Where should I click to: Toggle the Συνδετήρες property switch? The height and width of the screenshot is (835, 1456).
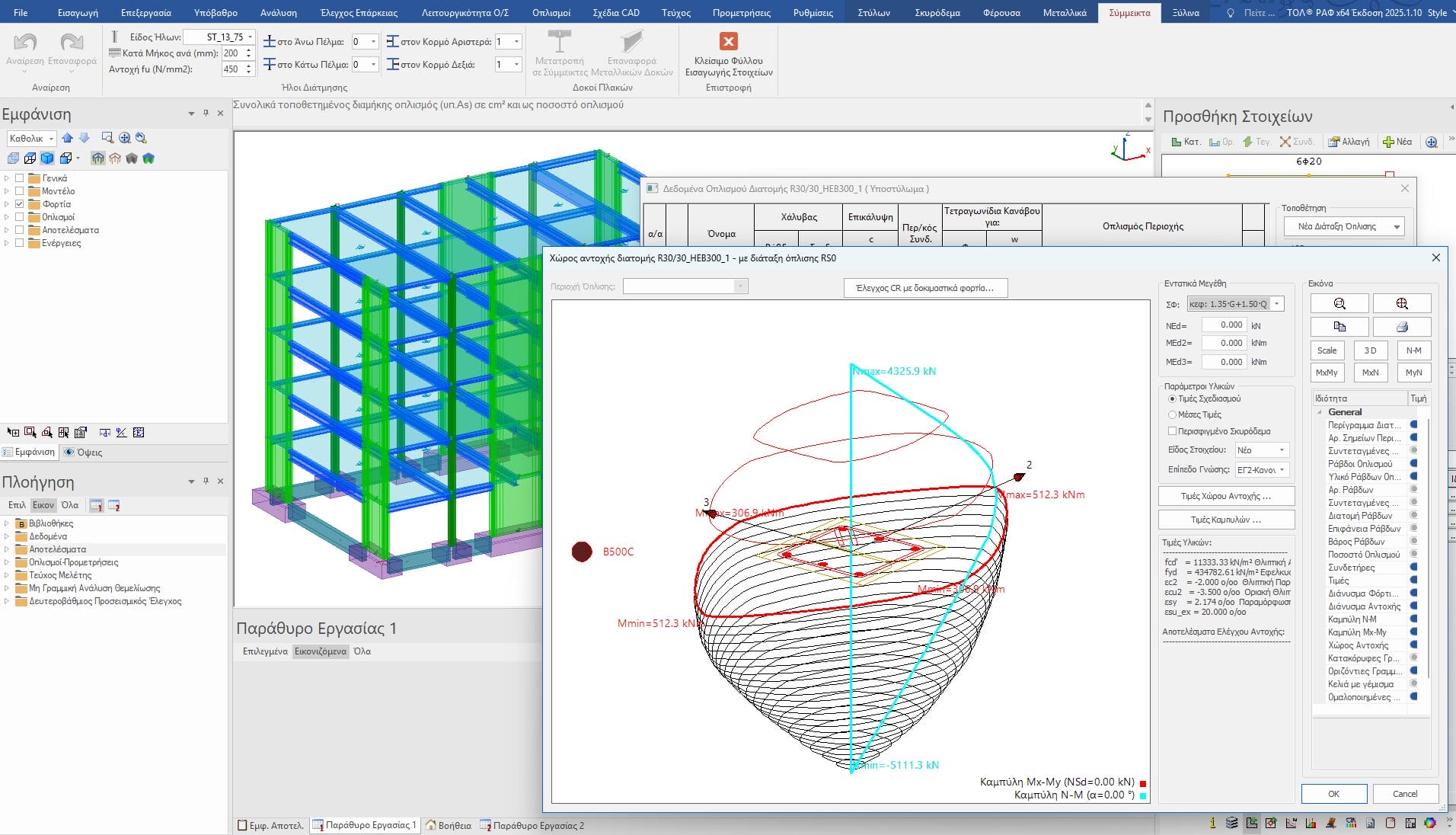click(x=1413, y=568)
